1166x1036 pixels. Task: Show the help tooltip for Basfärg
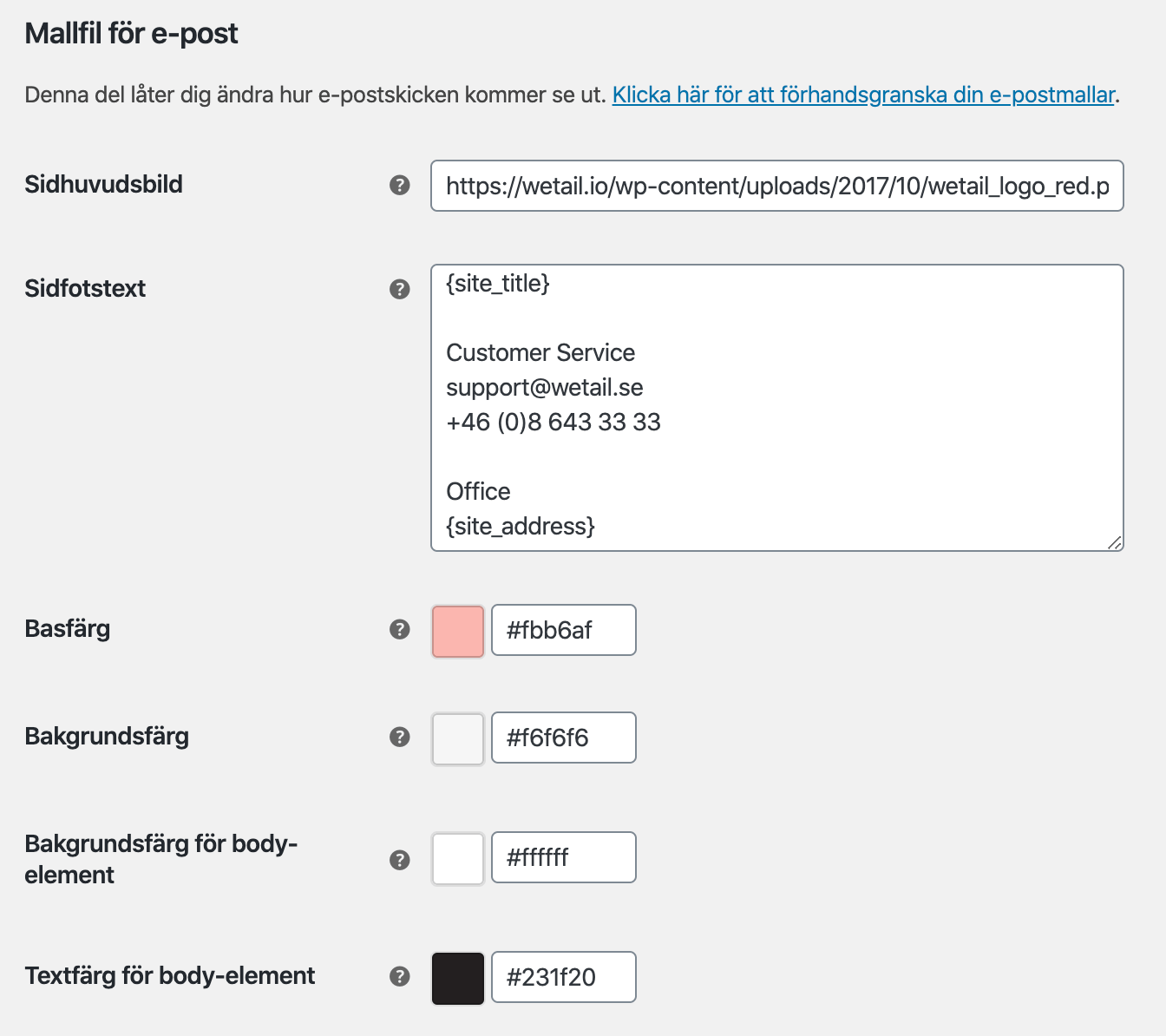(x=399, y=629)
